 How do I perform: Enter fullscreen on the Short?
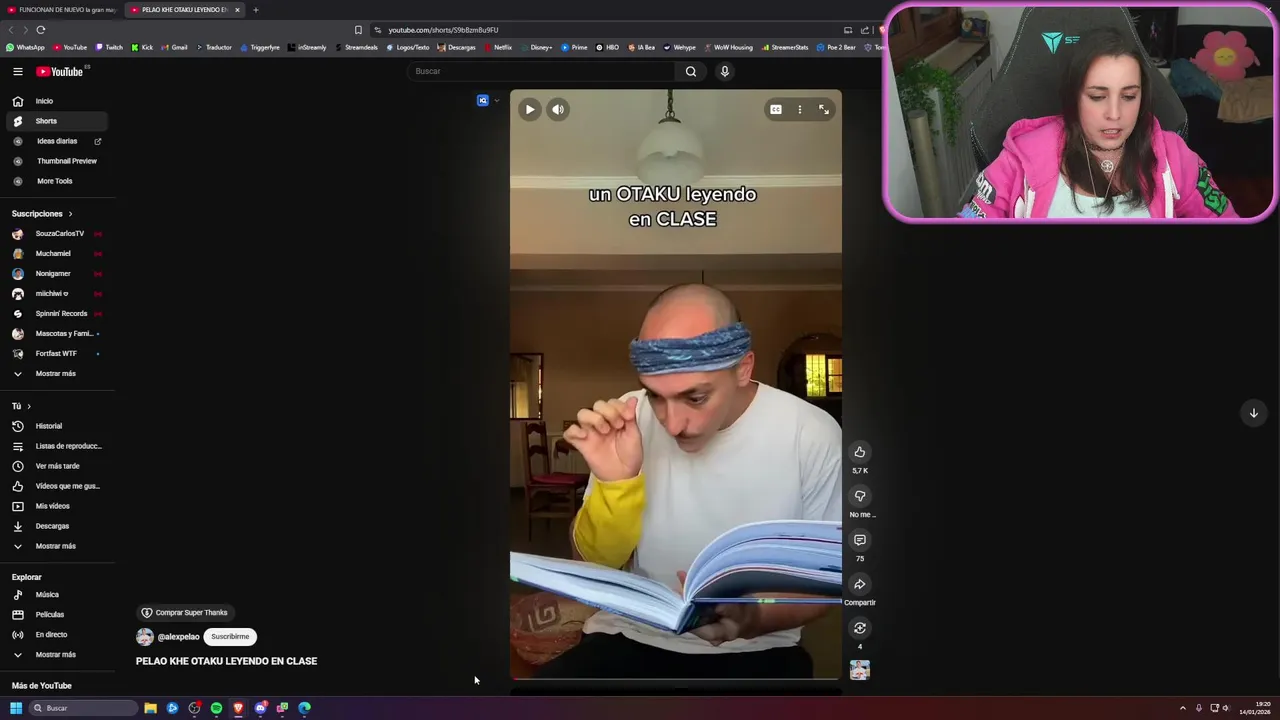pyautogui.click(x=824, y=110)
